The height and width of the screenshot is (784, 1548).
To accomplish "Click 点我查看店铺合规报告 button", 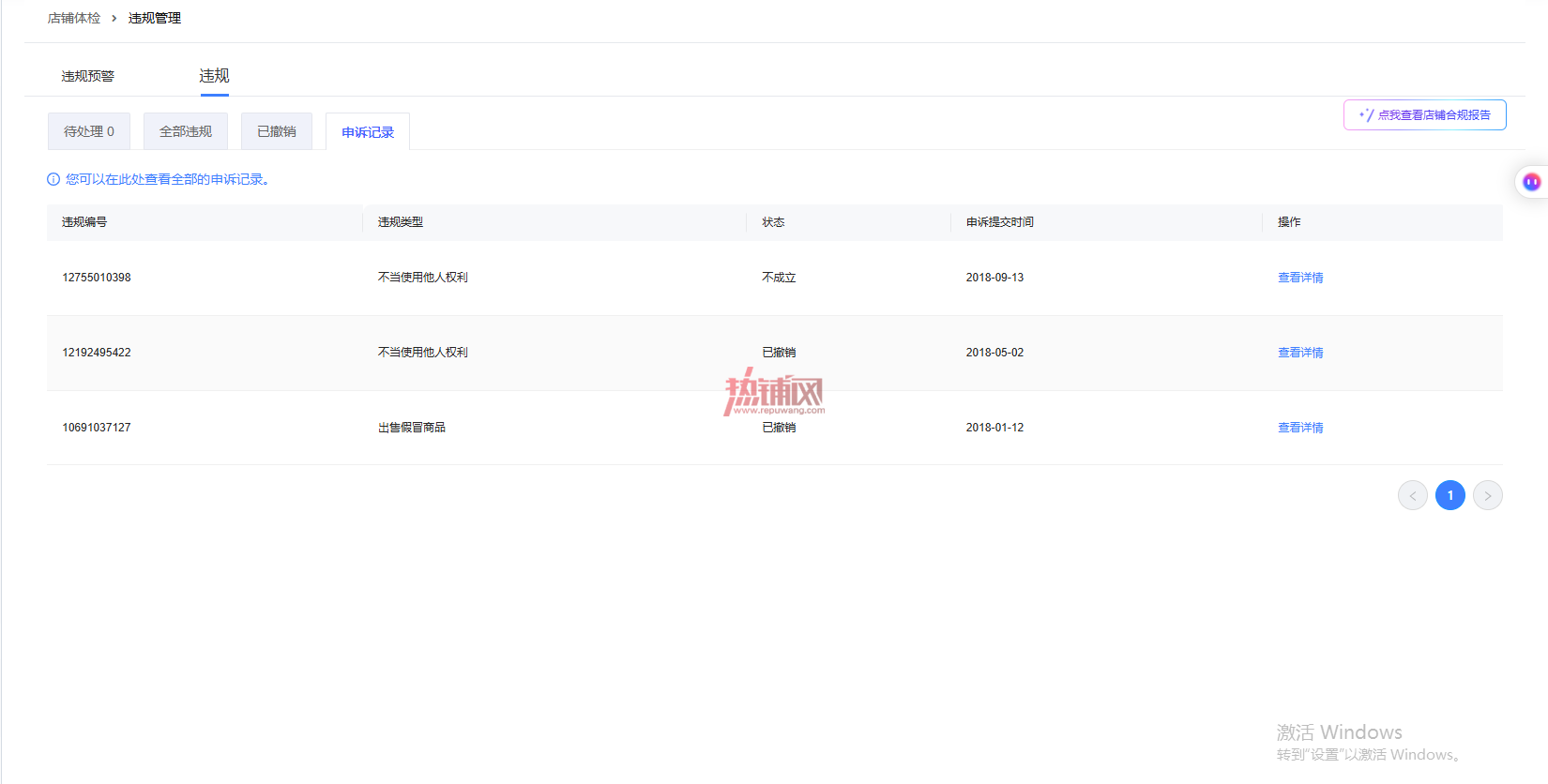I will (x=1424, y=115).
